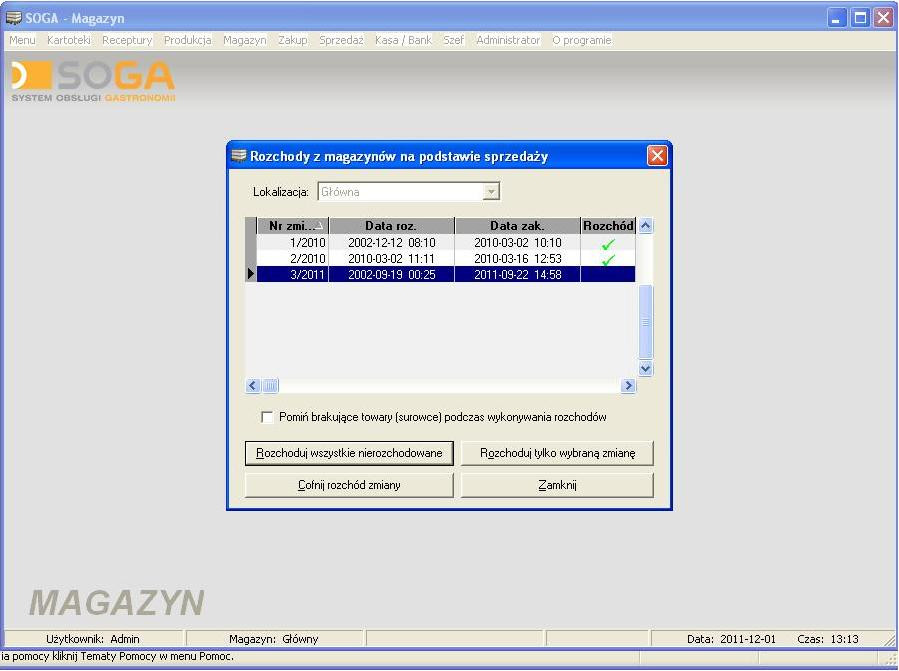Click Użytkownik: Admin status entry

(x=93, y=639)
